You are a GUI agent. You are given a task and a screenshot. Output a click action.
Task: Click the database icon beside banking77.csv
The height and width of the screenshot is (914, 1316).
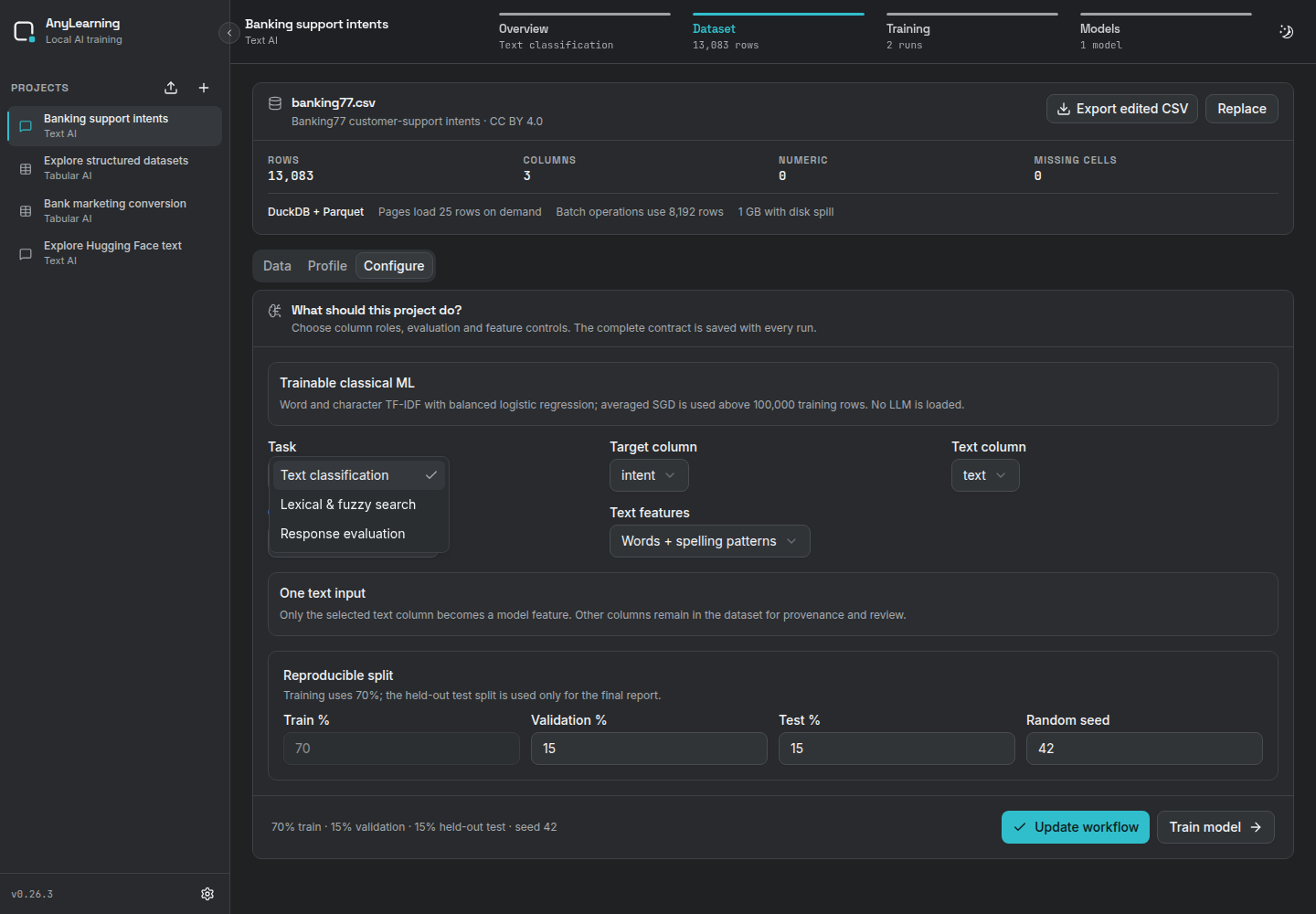pos(275,103)
